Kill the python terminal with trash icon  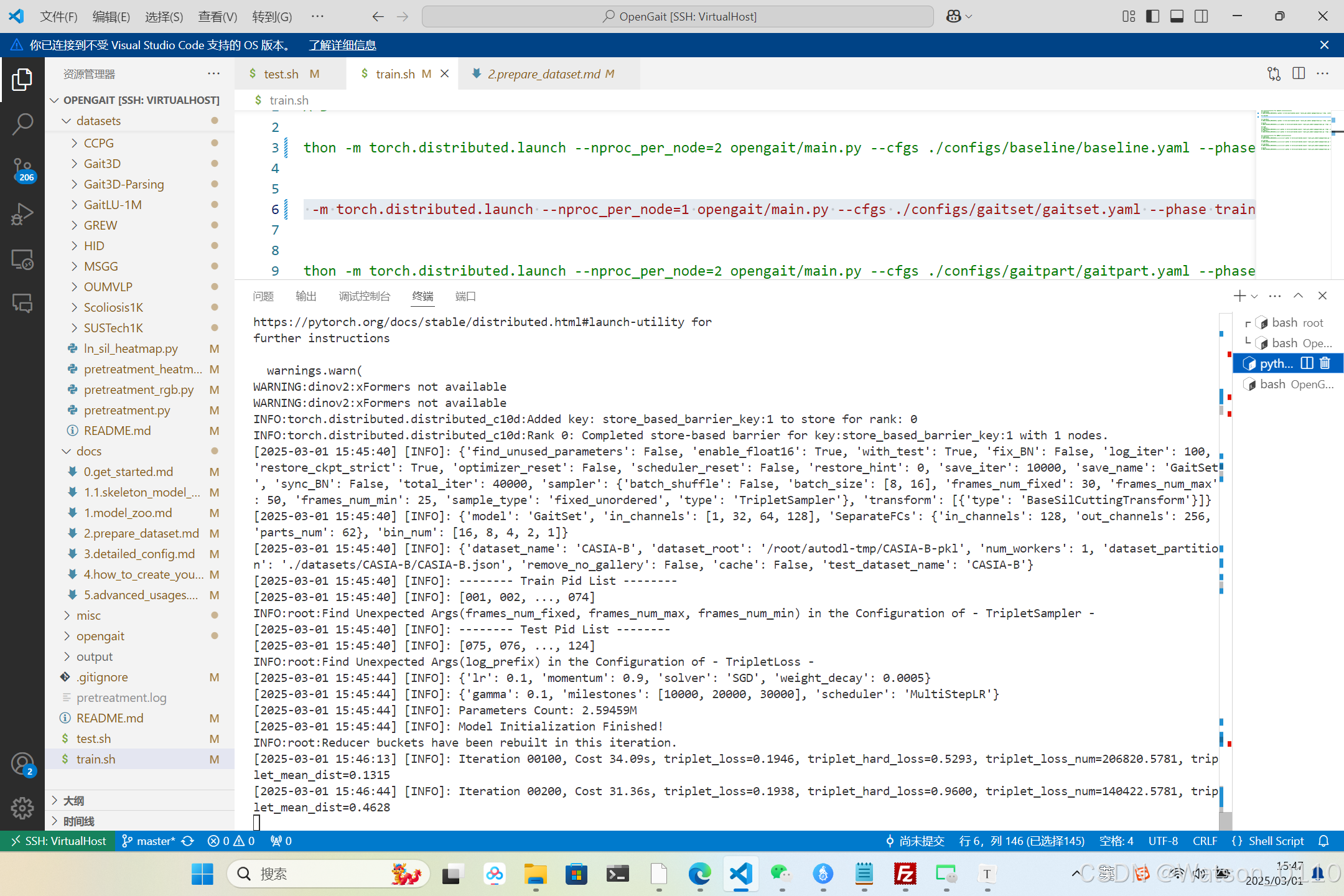coord(1325,363)
